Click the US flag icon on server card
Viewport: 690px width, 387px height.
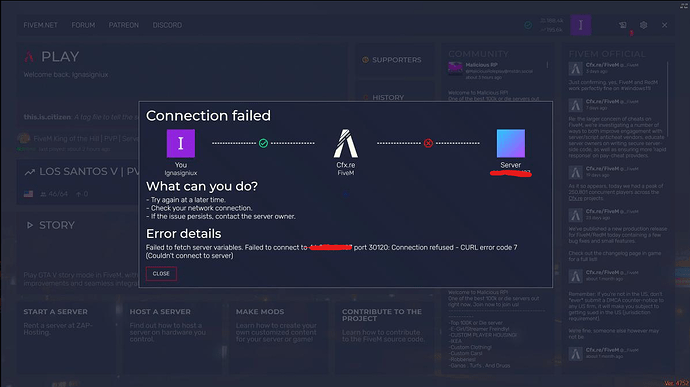coord(28,194)
